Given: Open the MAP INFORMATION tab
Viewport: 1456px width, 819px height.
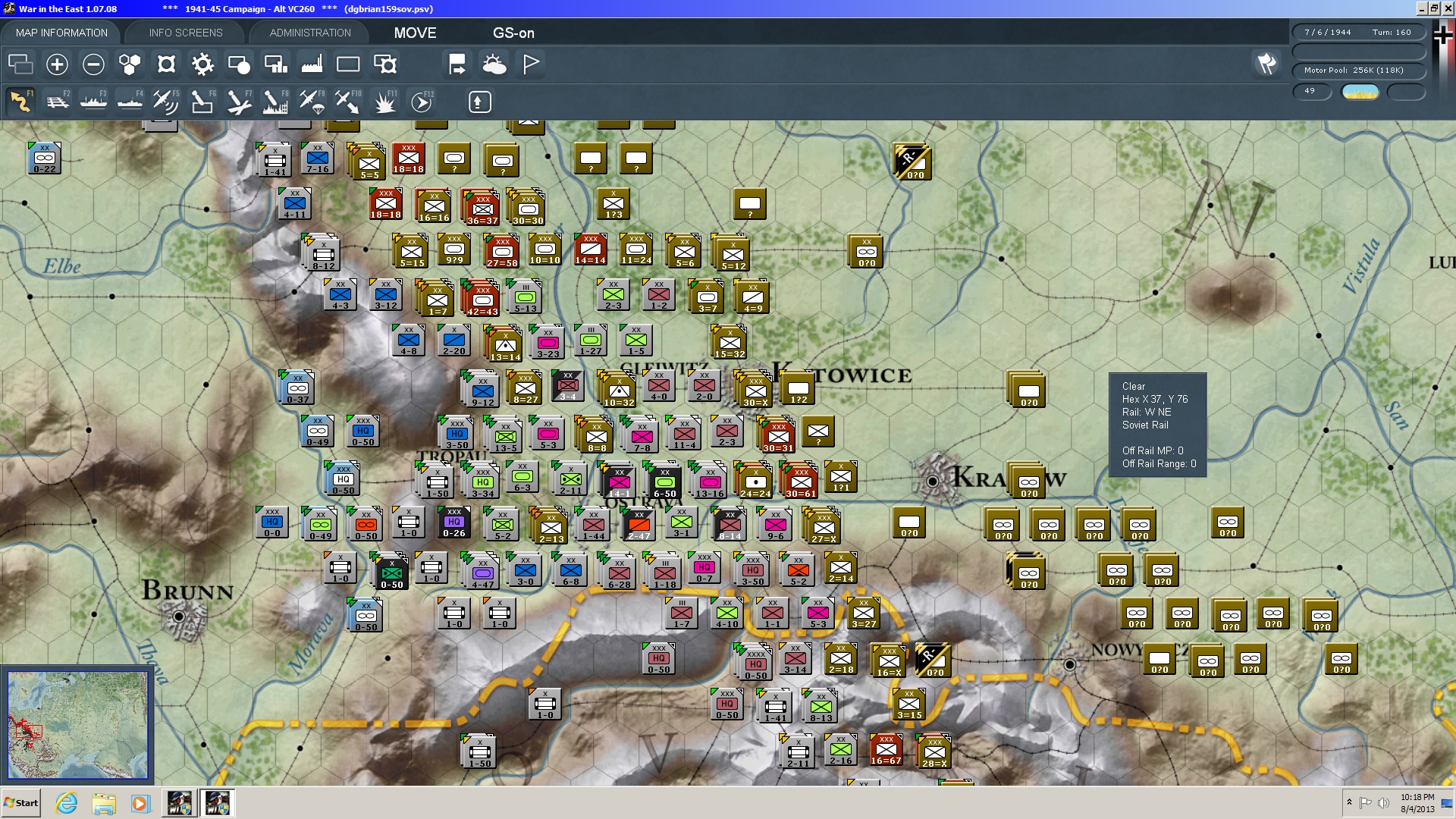Looking at the screenshot, I should point(61,33).
